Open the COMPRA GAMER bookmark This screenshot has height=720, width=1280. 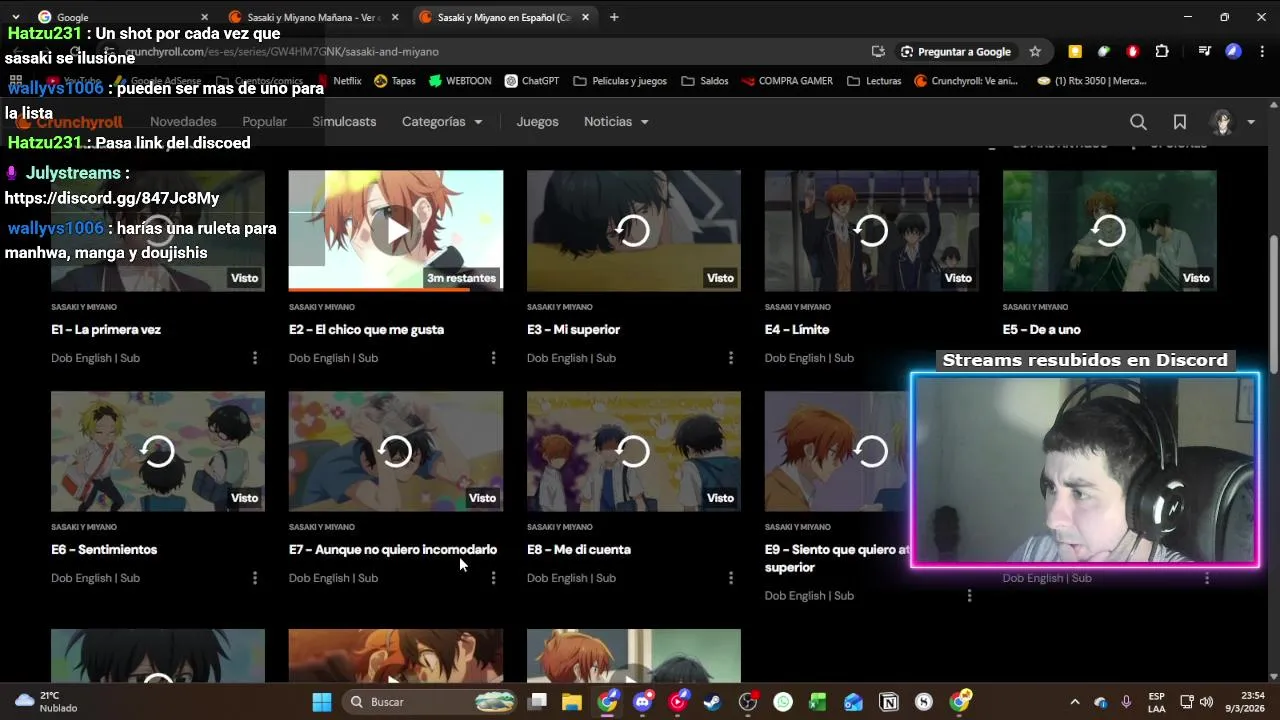point(787,81)
